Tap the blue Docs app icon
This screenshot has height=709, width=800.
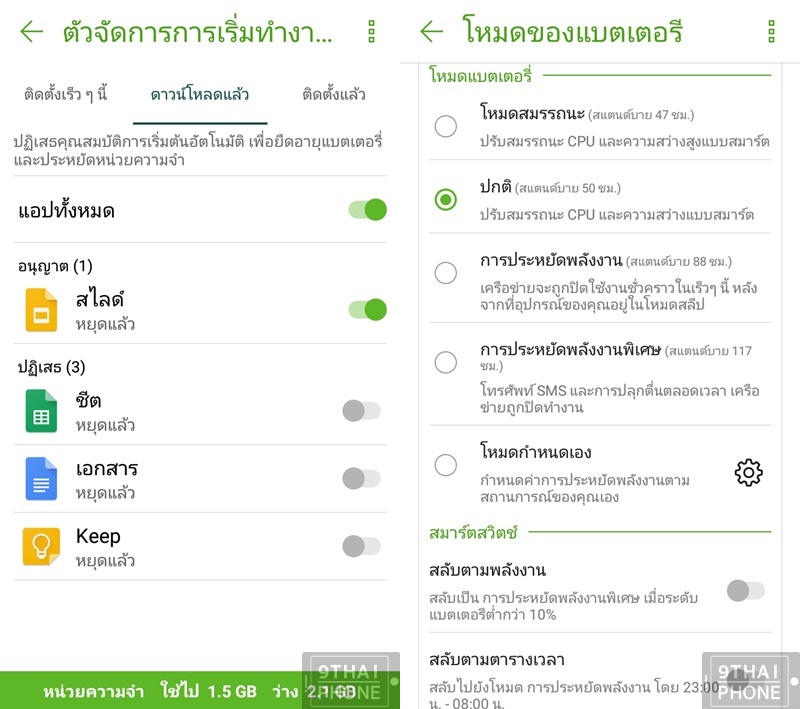[x=41, y=478]
